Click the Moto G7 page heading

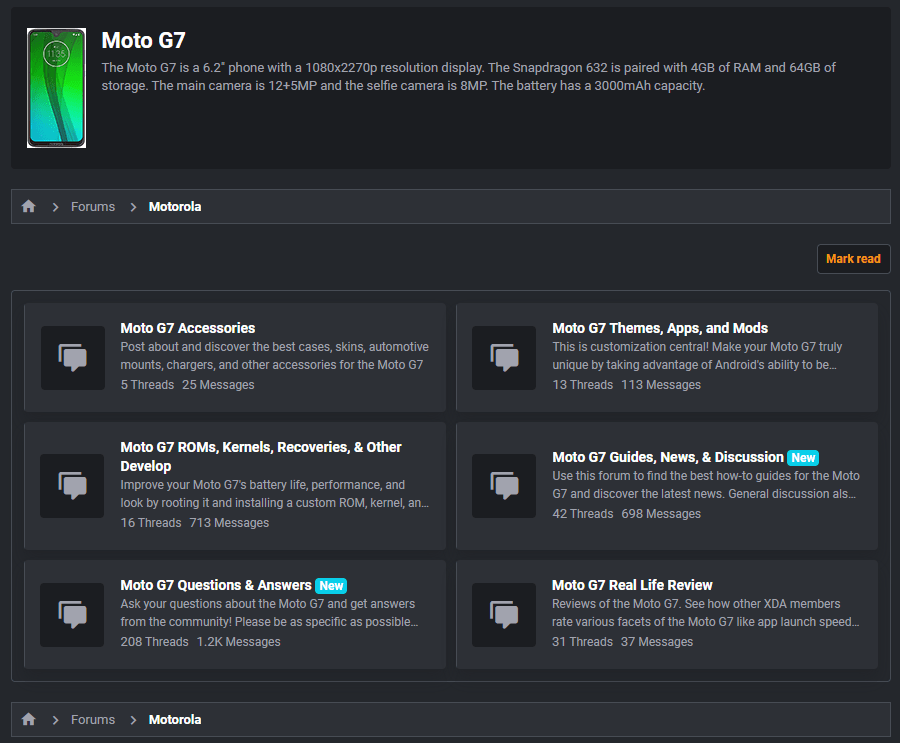[x=143, y=40]
